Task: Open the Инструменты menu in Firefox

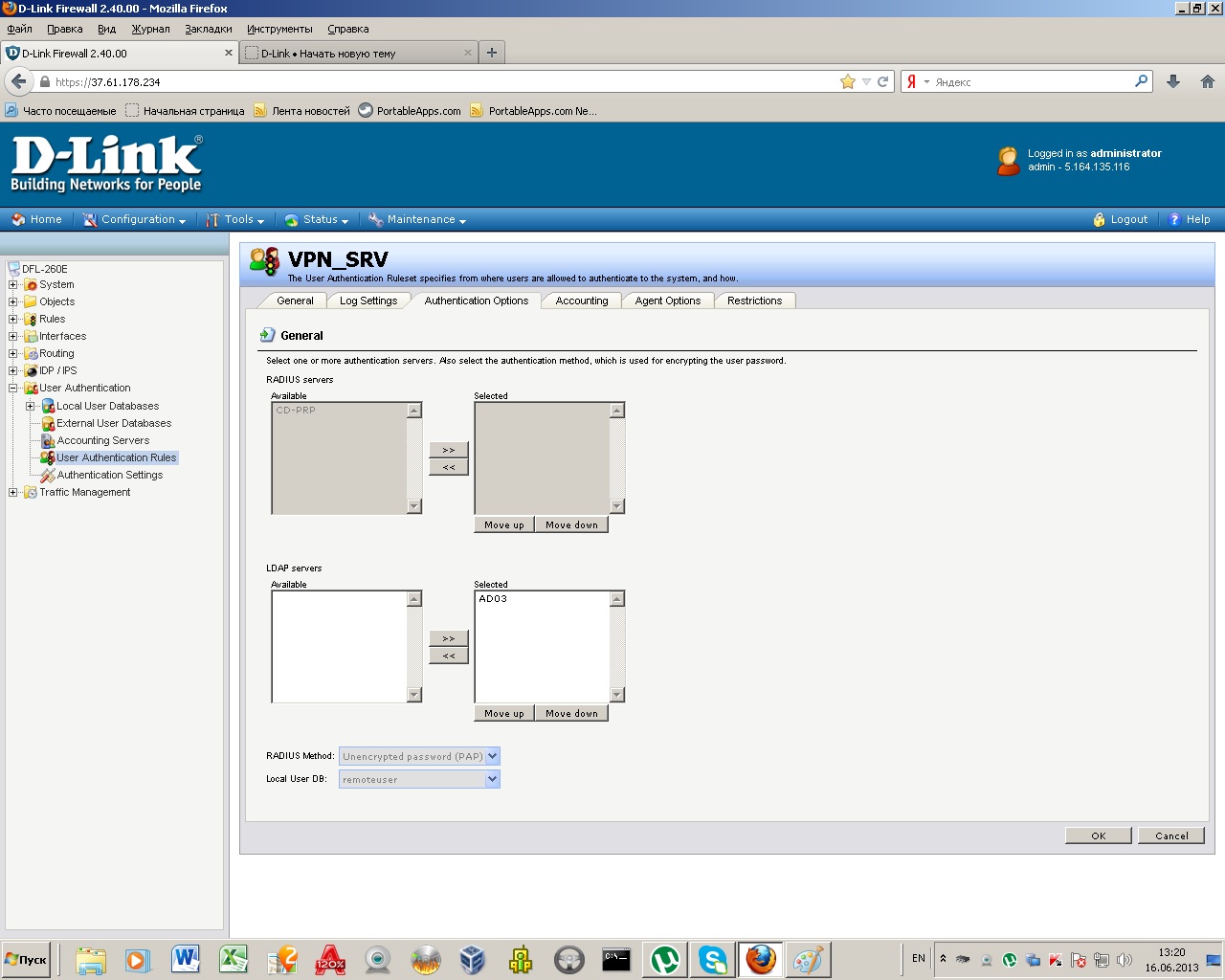Action: click(x=279, y=29)
